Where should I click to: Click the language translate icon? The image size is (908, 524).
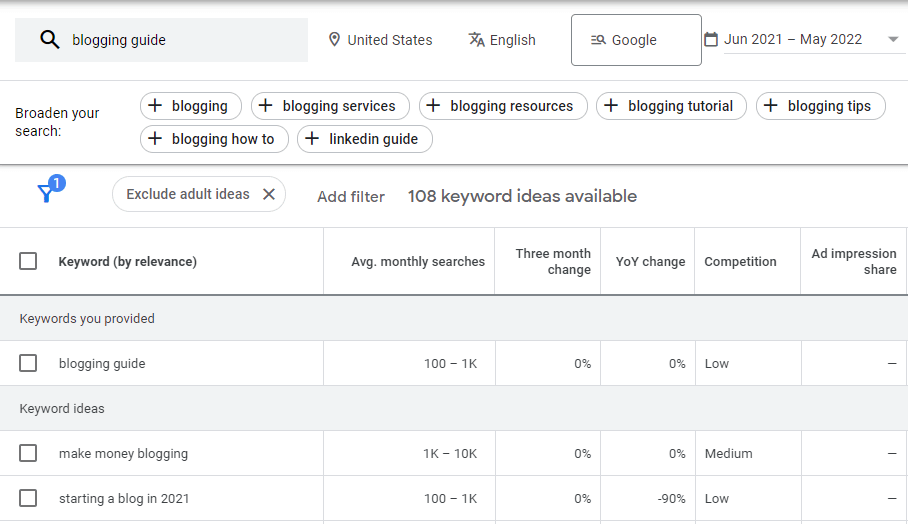coord(477,39)
